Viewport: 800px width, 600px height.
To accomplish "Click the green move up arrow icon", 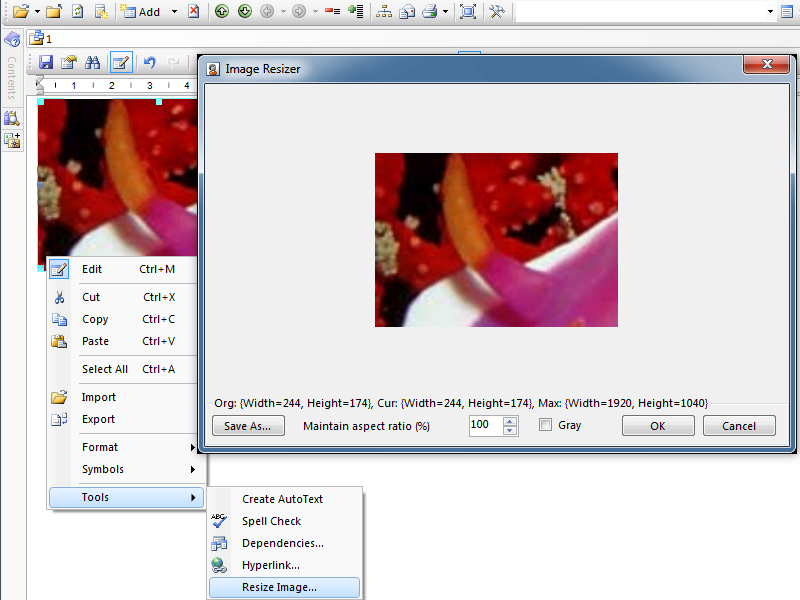I will pyautogui.click(x=221, y=11).
